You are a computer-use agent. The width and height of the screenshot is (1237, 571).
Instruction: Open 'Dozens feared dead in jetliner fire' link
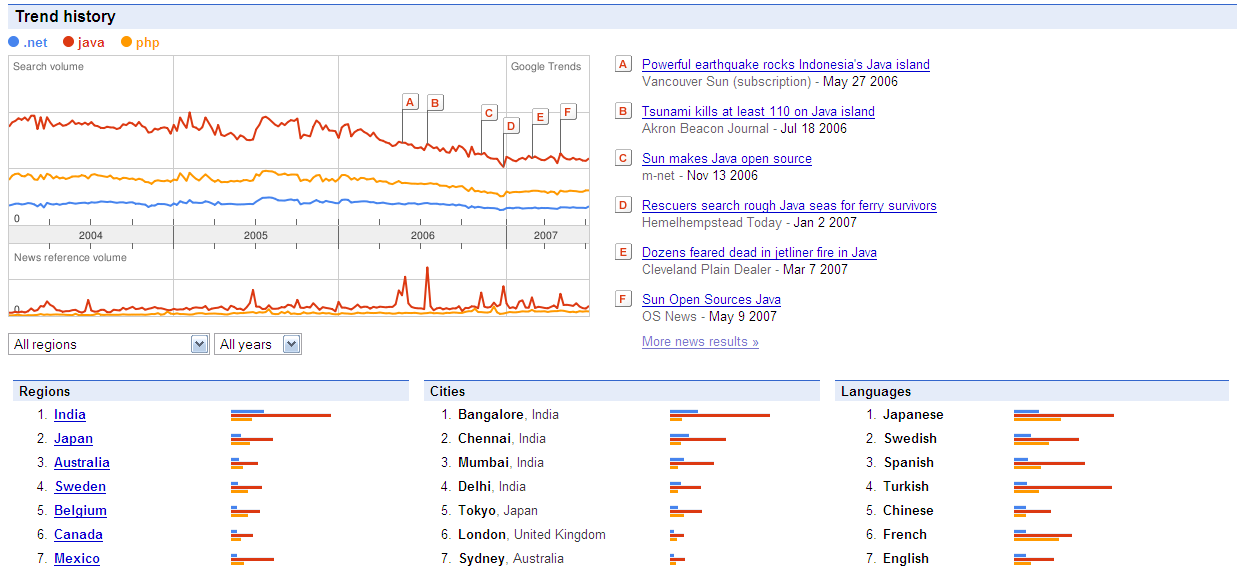coord(759,252)
